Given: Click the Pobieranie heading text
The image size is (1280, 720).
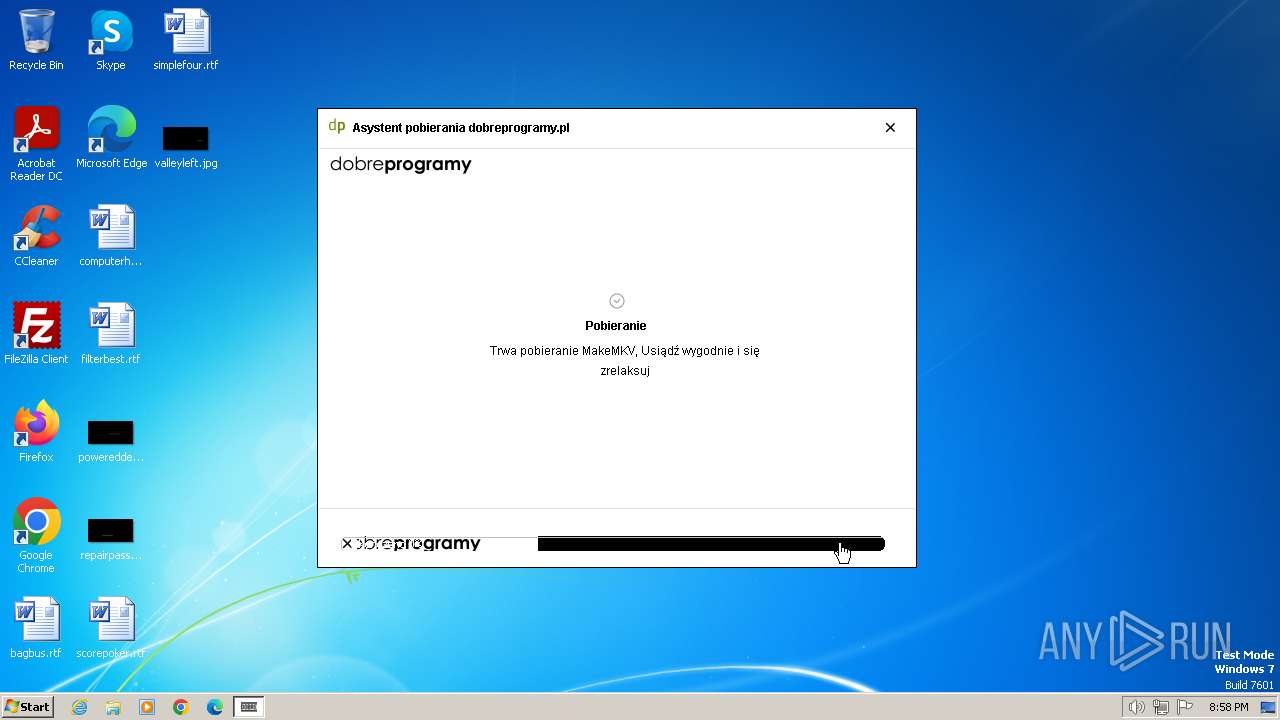Looking at the screenshot, I should (616, 326).
